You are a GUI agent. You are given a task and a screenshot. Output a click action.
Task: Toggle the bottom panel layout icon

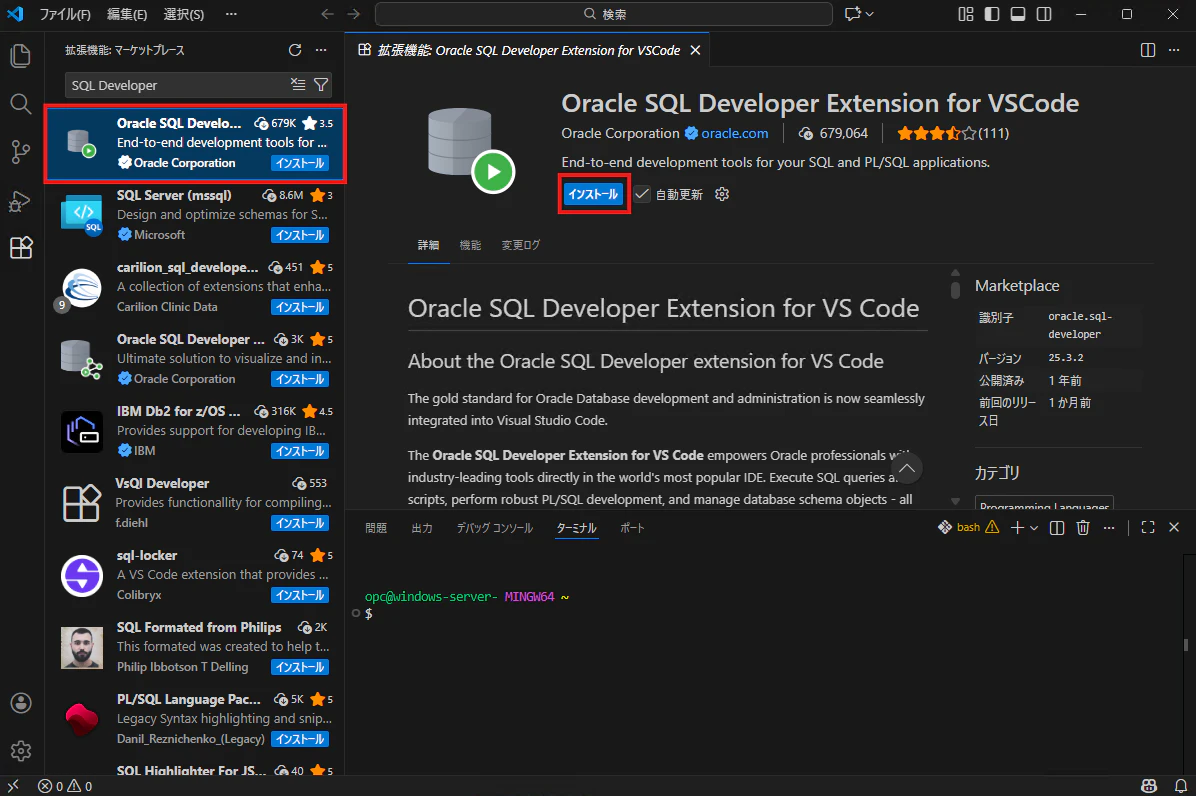tap(1018, 14)
